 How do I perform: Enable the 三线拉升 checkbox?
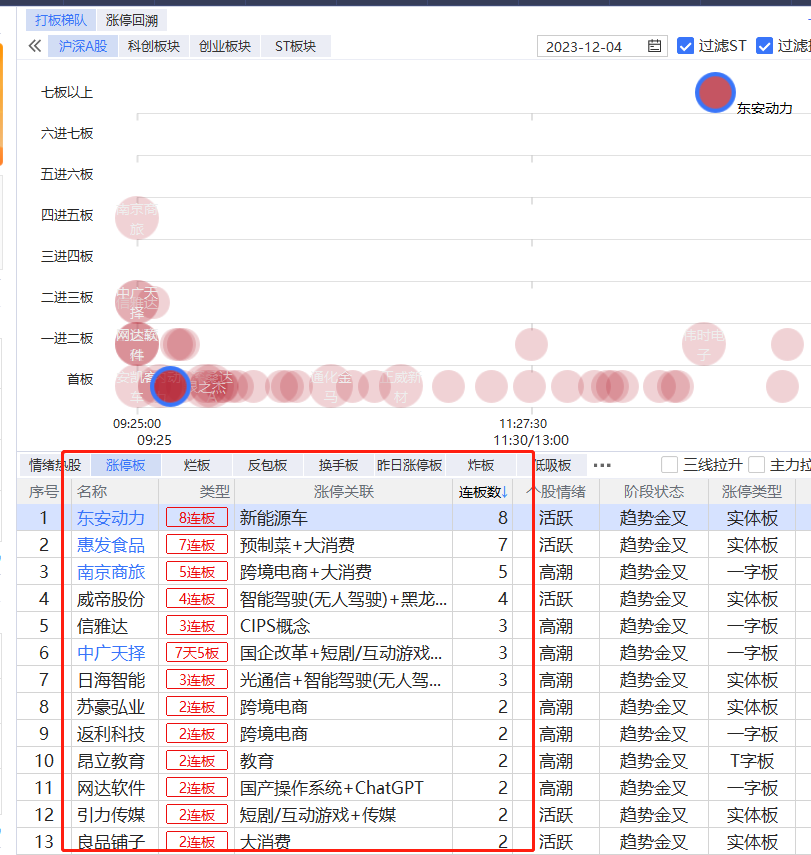coord(669,465)
